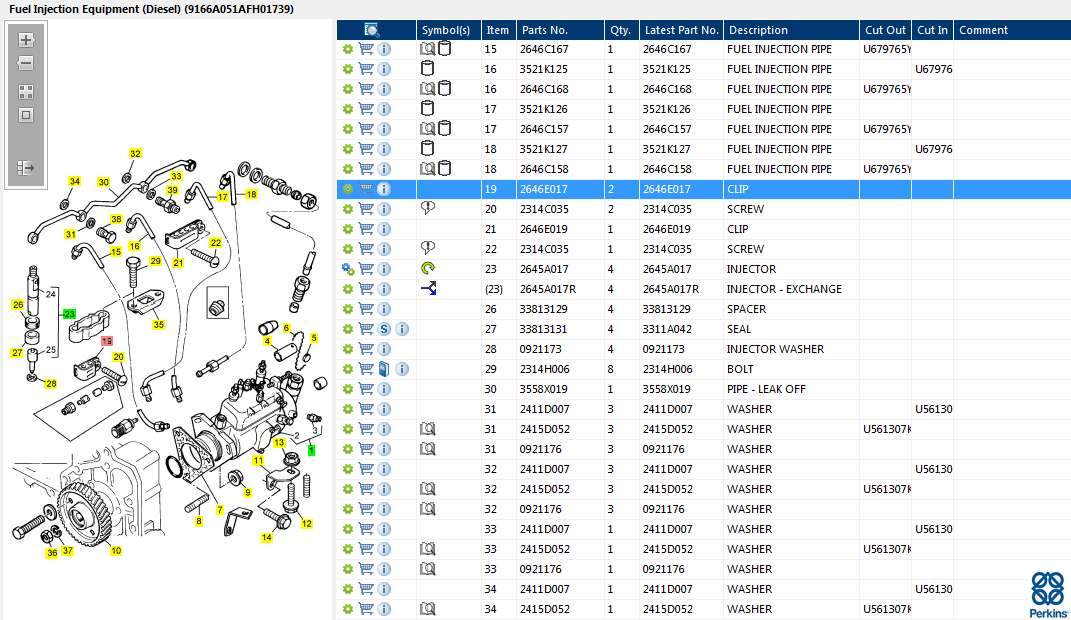Click book symbol on item 31 2415D052 row

click(x=428, y=429)
